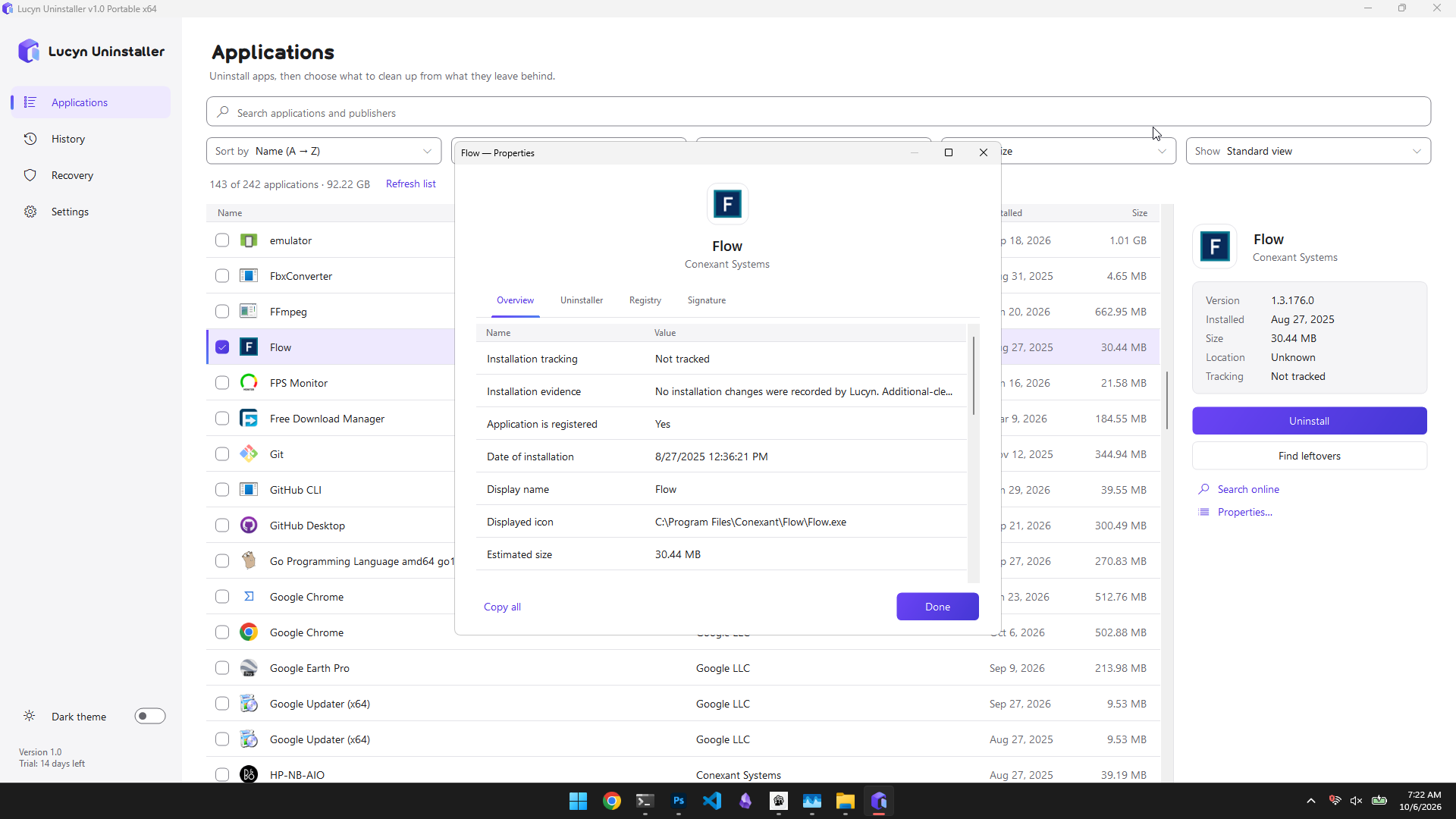This screenshot has width=1456, height=819.
Task: Open the Sort by dropdown
Action: (x=324, y=151)
